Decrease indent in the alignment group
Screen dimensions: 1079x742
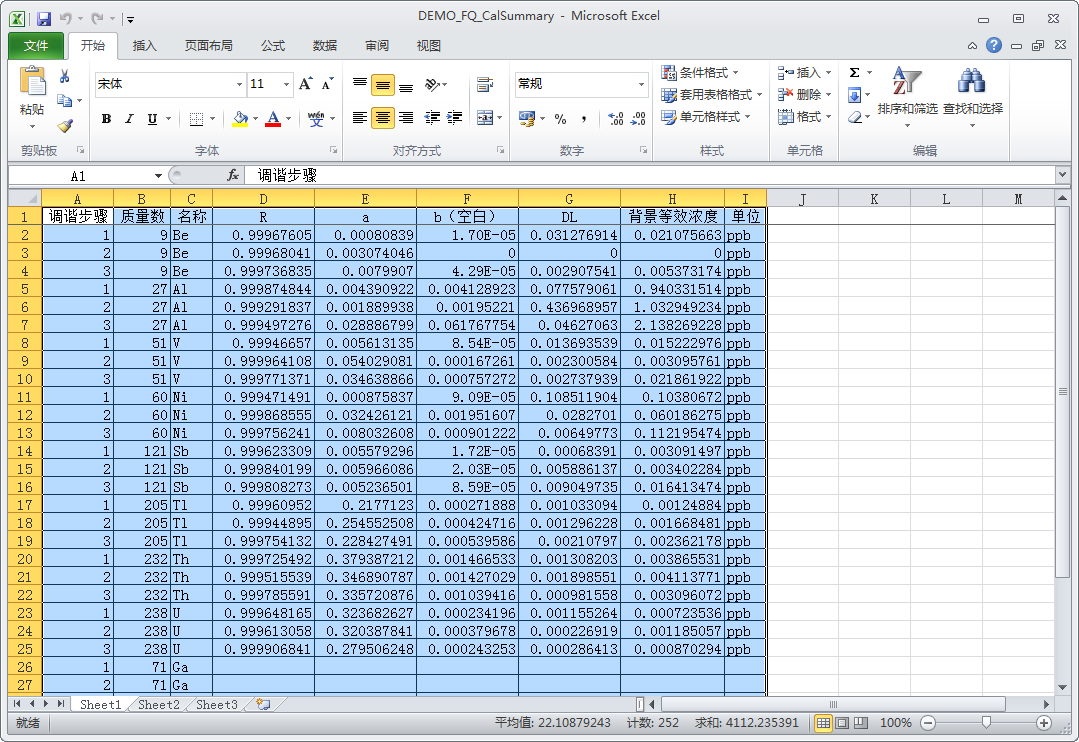click(432, 118)
